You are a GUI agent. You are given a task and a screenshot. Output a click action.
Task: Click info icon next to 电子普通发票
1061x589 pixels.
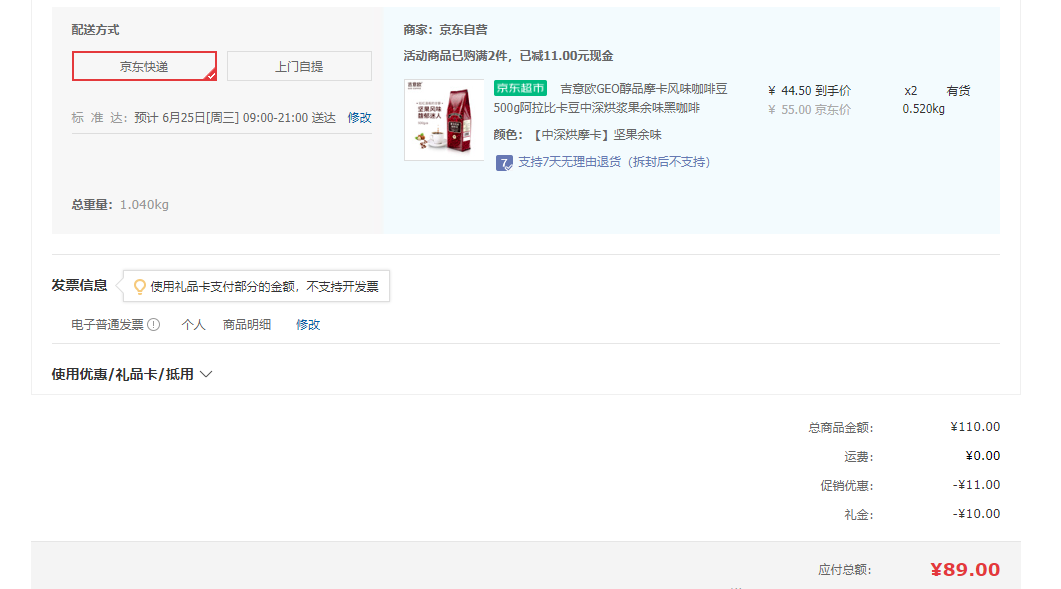[154, 325]
